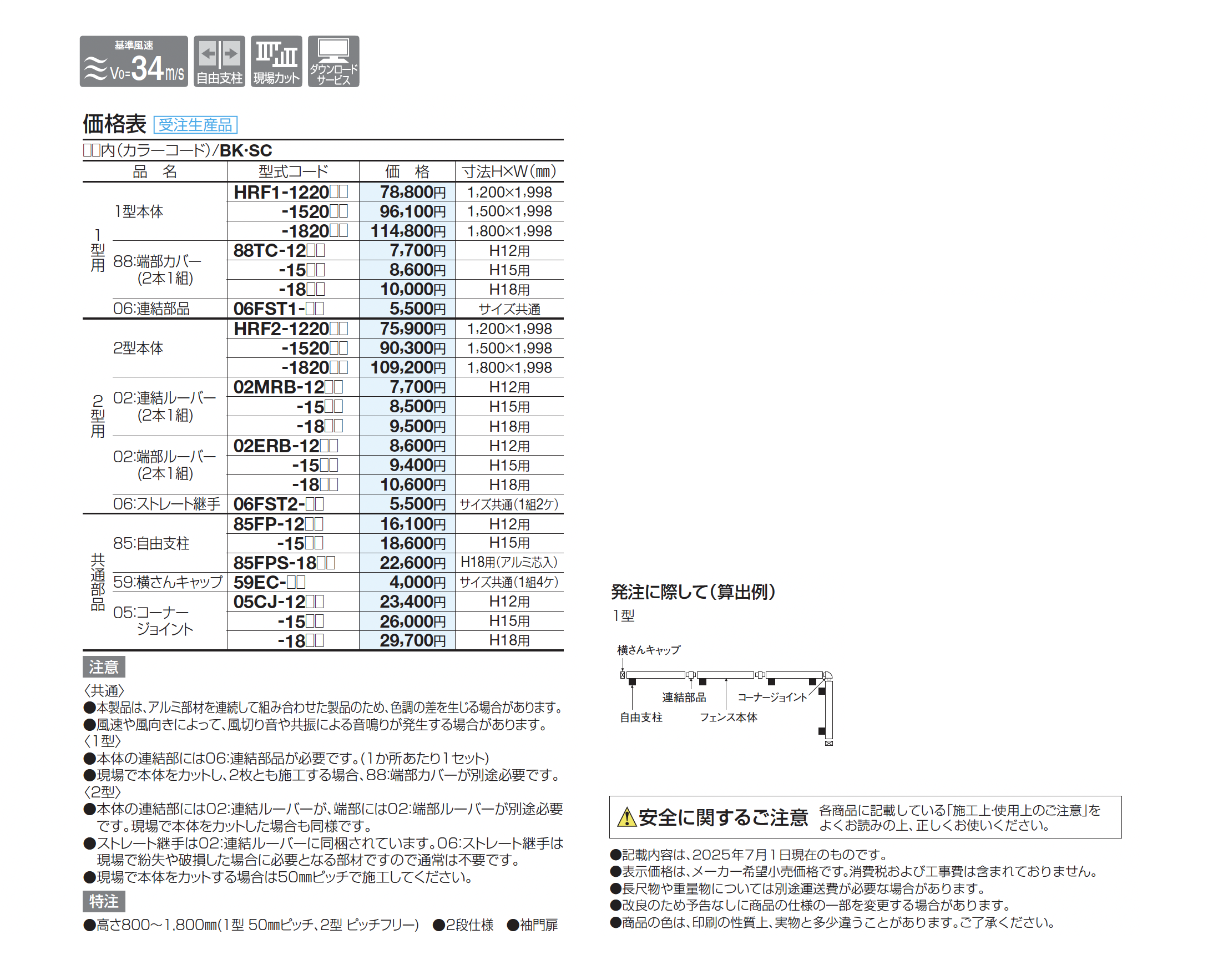Viewport: 1208px width, 980px height.
Task: Click the 価格表 heading text
Action: tap(115, 124)
